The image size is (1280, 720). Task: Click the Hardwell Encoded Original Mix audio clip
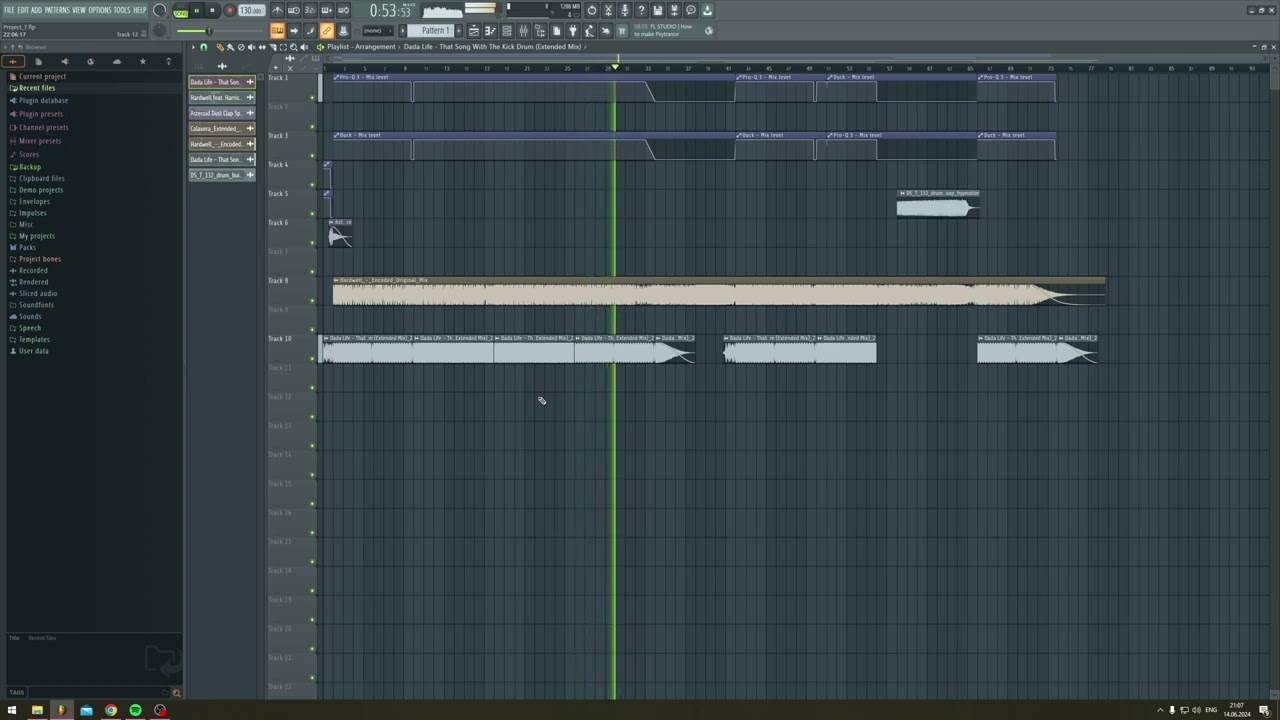click(x=719, y=291)
